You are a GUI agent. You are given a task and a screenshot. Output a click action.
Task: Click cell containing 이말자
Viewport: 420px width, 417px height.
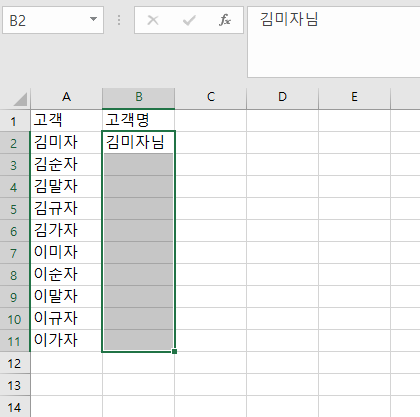66,297
